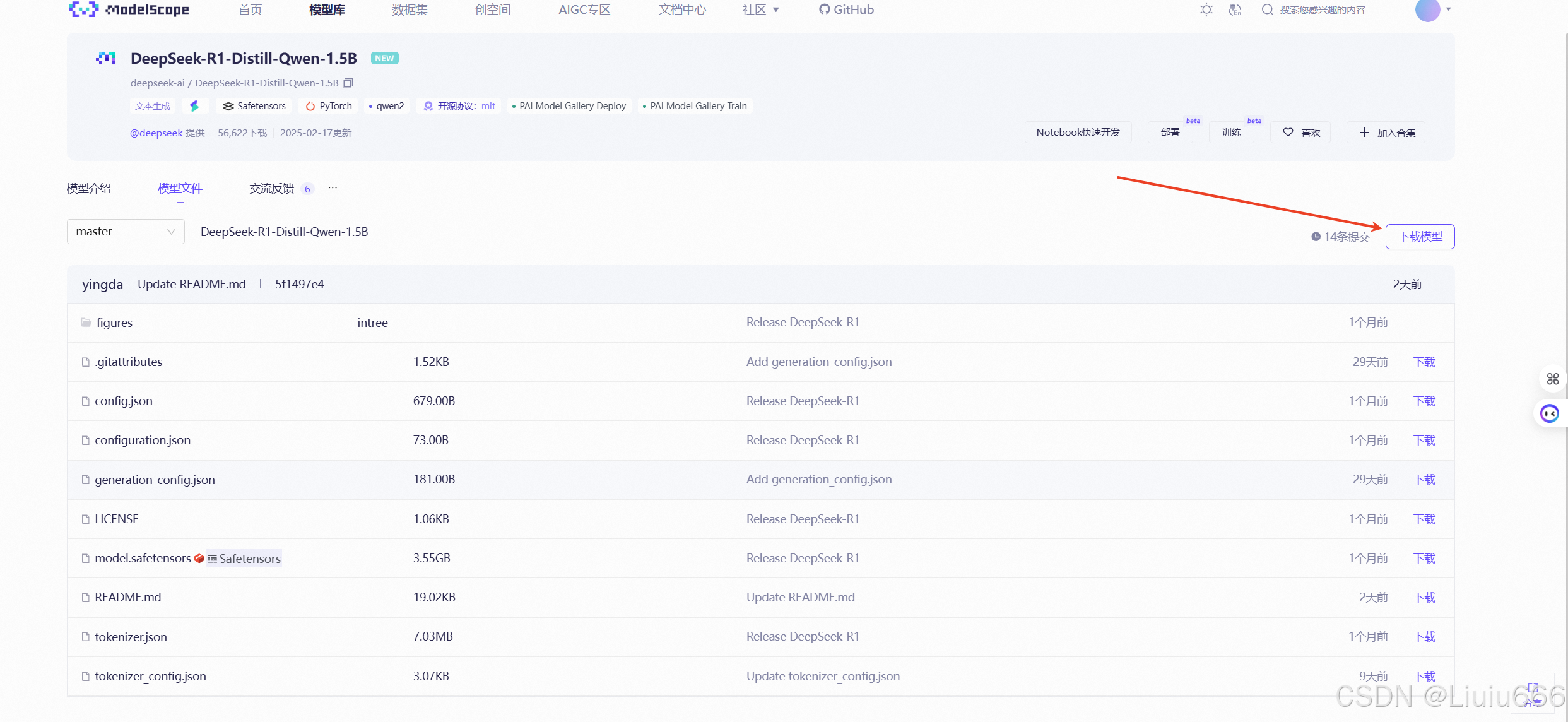Click the heart like button
This screenshot has height=722, width=1568.
point(1300,133)
